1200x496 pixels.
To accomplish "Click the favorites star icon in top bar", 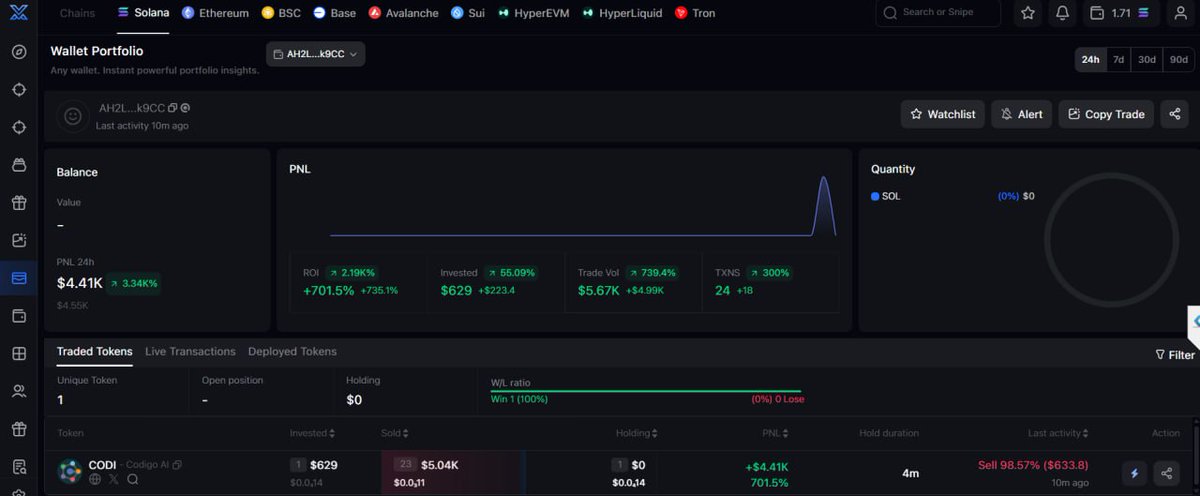I will [x=1028, y=13].
